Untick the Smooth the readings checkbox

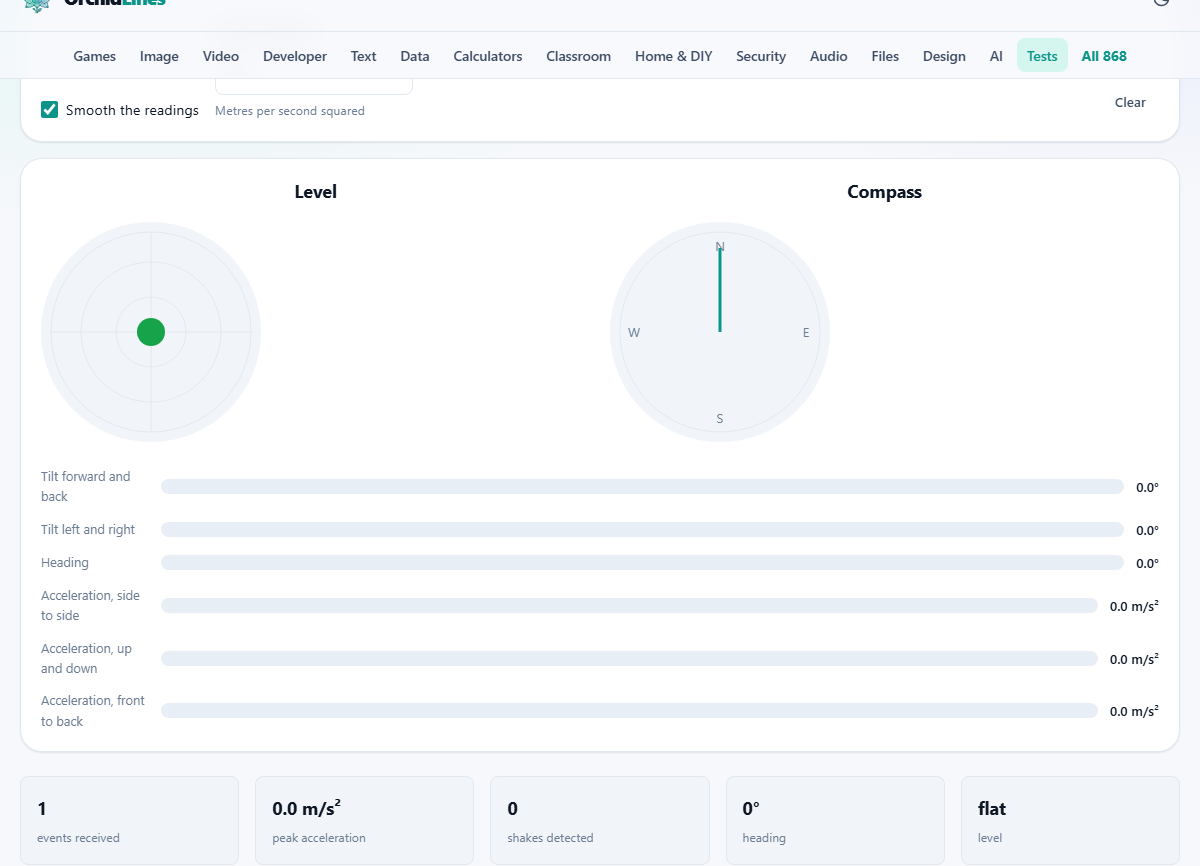pos(50,110)
